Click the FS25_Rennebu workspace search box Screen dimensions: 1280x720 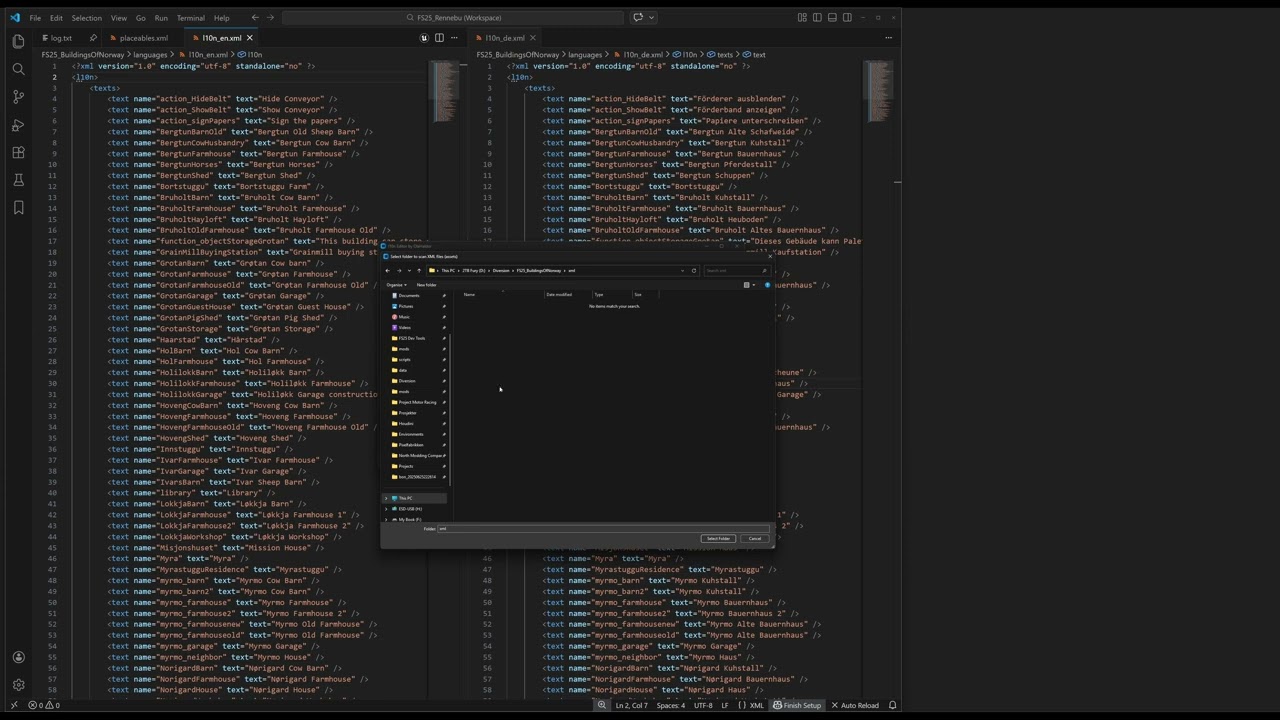point(452,17)
